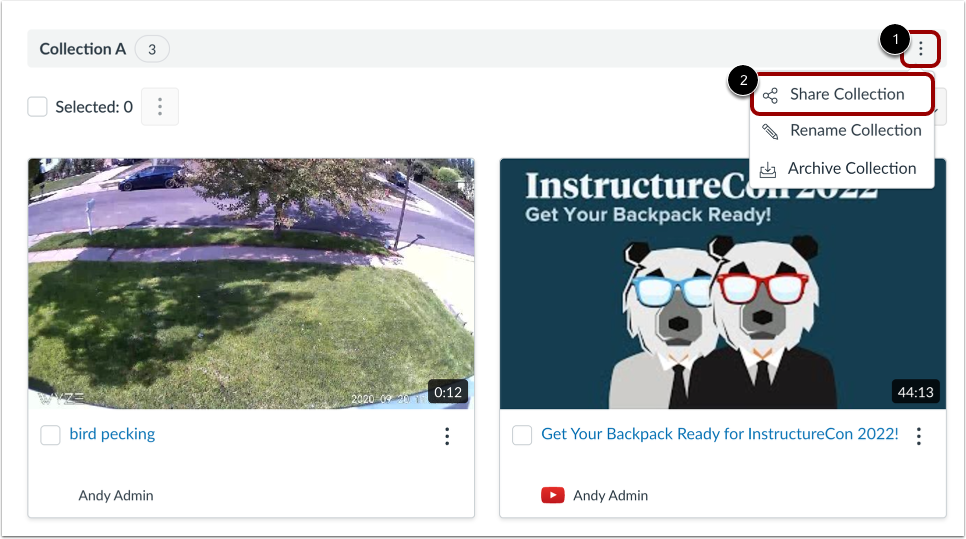Tick the bird pecking media checkbox
Image resolution: width=966 pixels, height=539 pixels.
coord(51,435)
